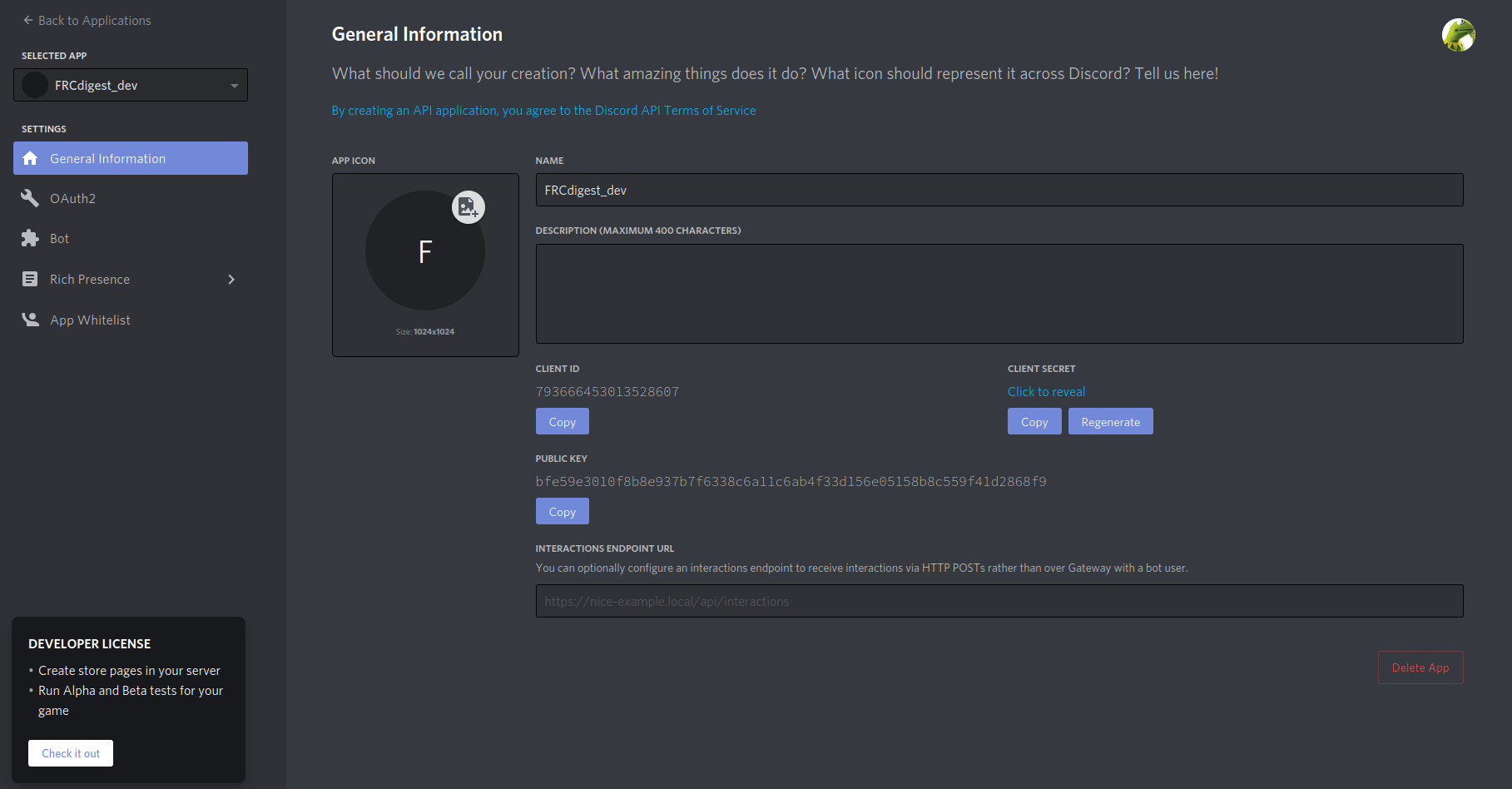Click the DEVELOPER LICENSE heading

coord(90,643)
